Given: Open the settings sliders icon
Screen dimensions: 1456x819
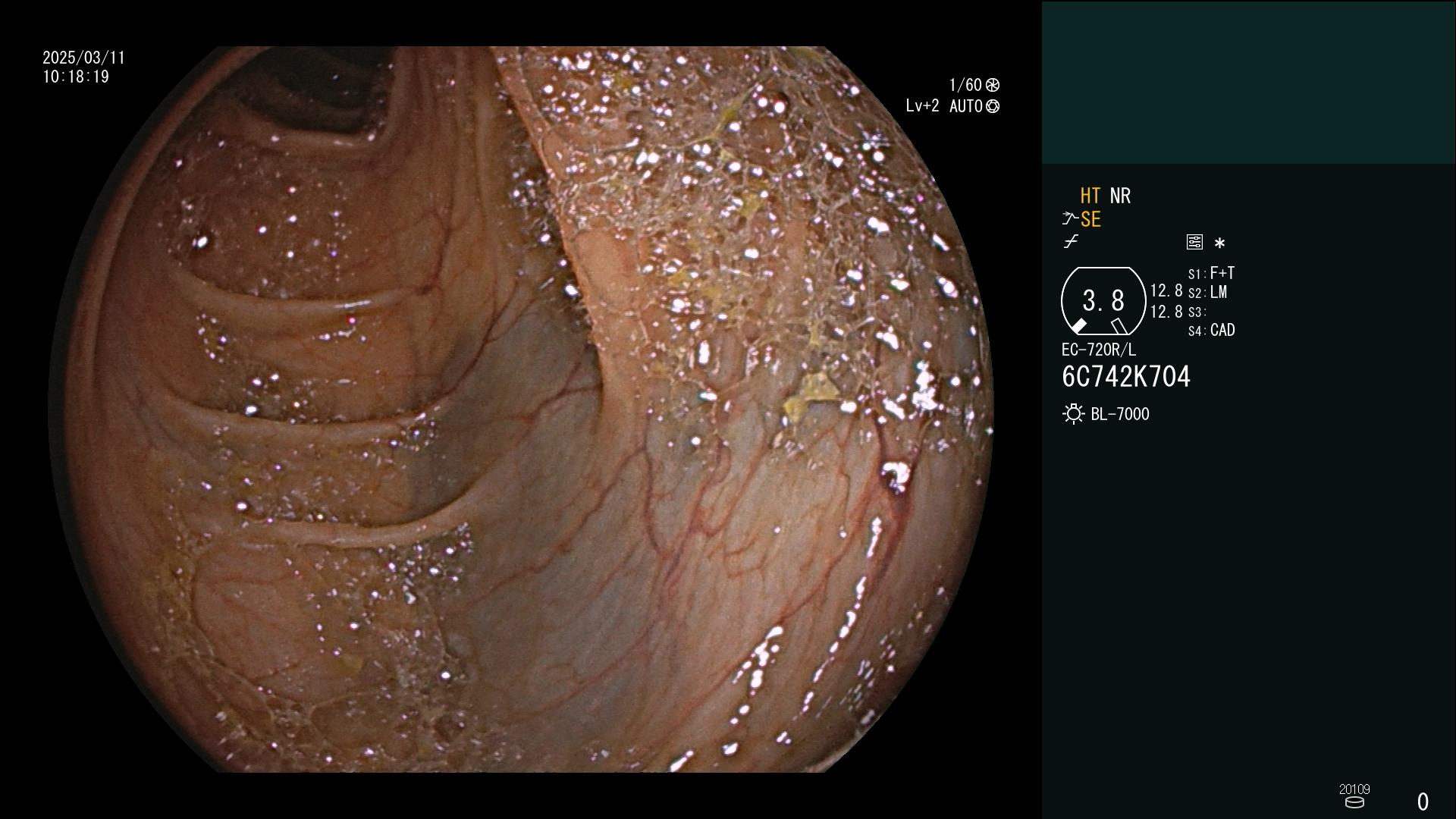Looking at the screenshot, I should [1194, 242].
